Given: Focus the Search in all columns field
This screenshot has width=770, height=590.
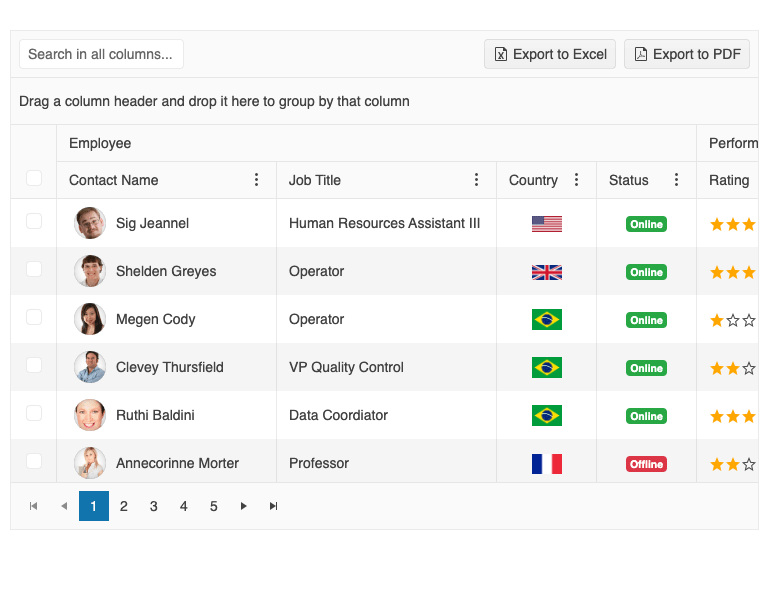Looking at the screenshot, I should 101,54.
